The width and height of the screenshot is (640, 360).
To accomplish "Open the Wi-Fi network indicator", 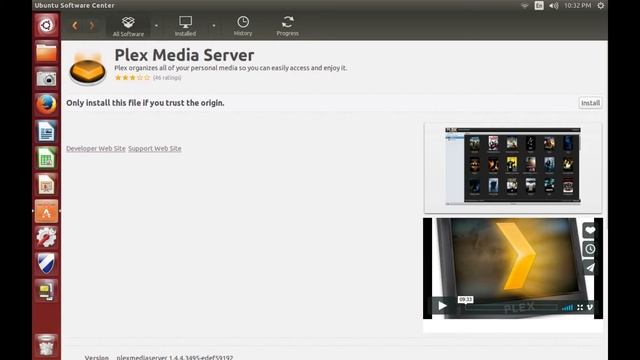I will [x=524, y=6].
